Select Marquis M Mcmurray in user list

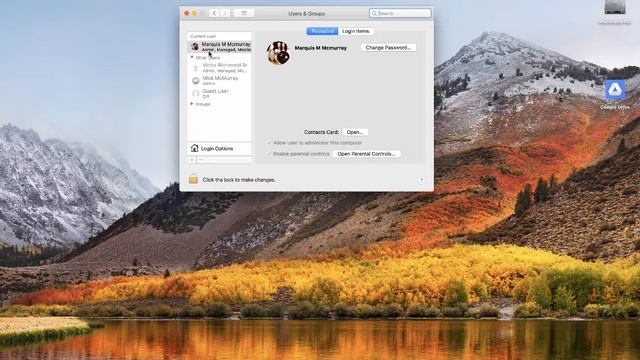(219, 47)
